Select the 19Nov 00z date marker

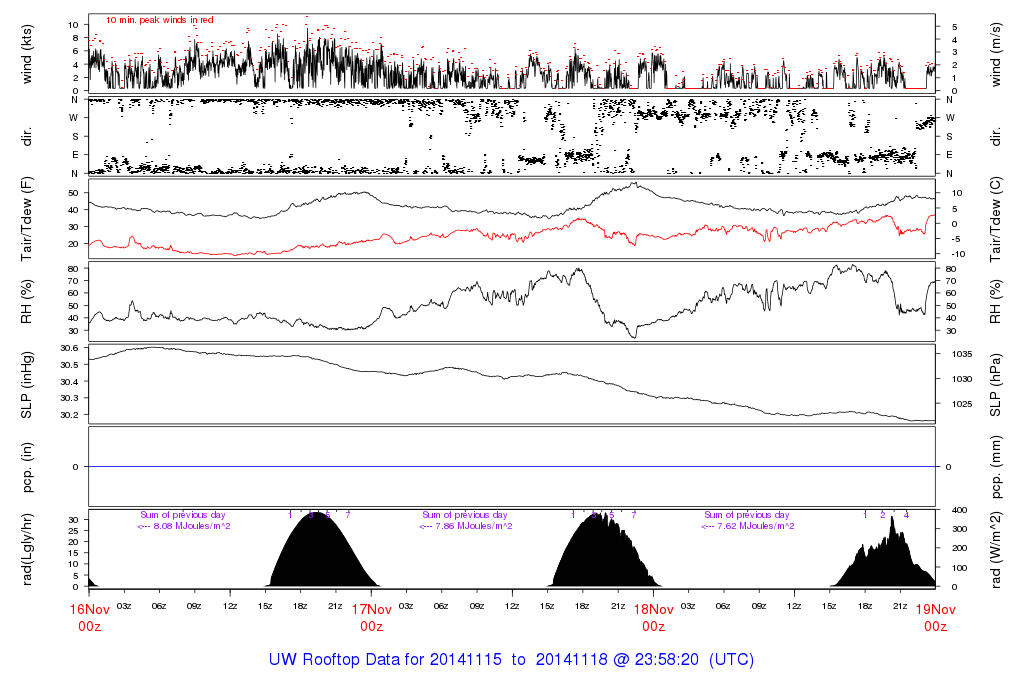pos(935,617)
